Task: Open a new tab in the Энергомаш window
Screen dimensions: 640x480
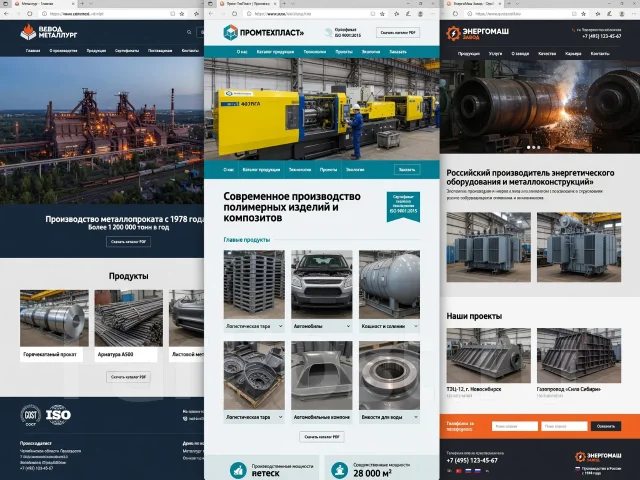Action: [x=508, y=3]
